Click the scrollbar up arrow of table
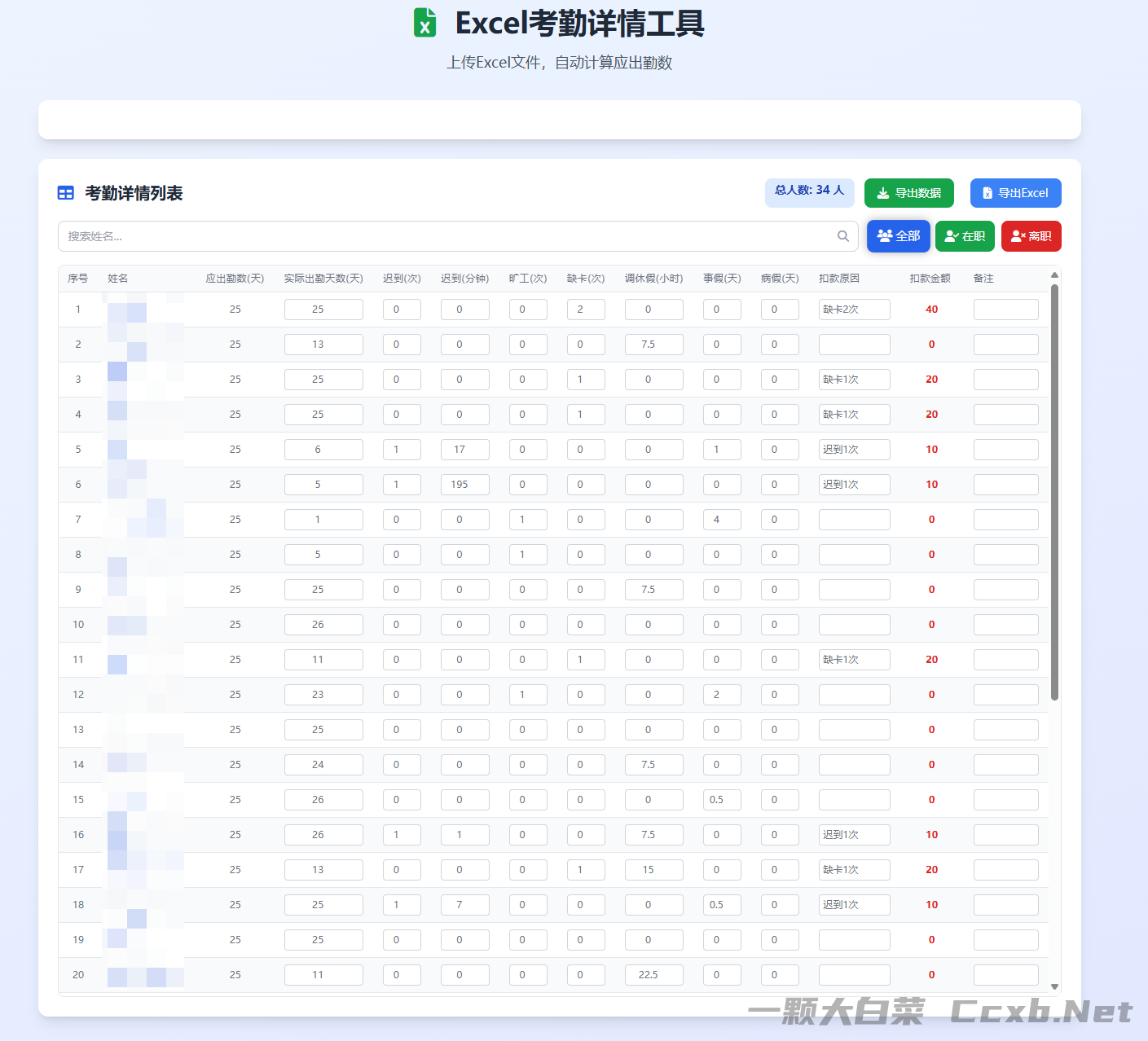 point(1054,275)
